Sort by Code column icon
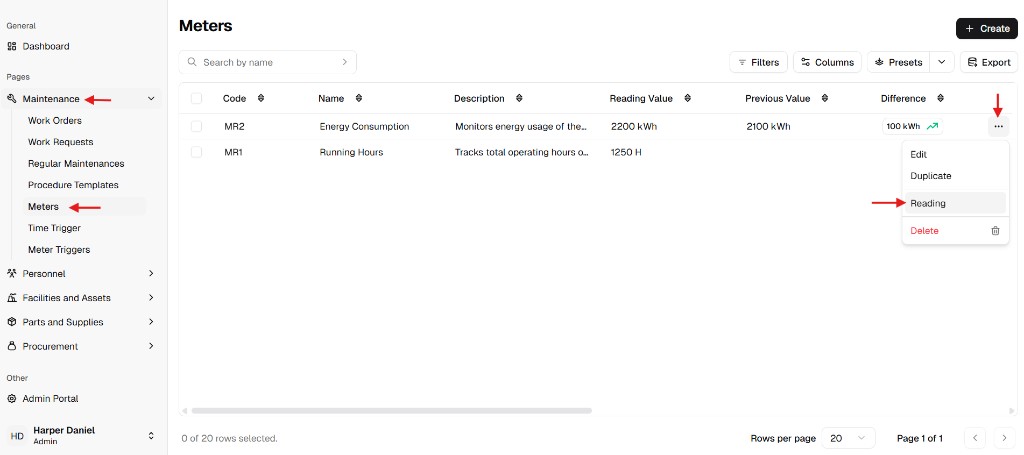The width and height of the screenshot is (1024, 455). [x=261, y=99]
